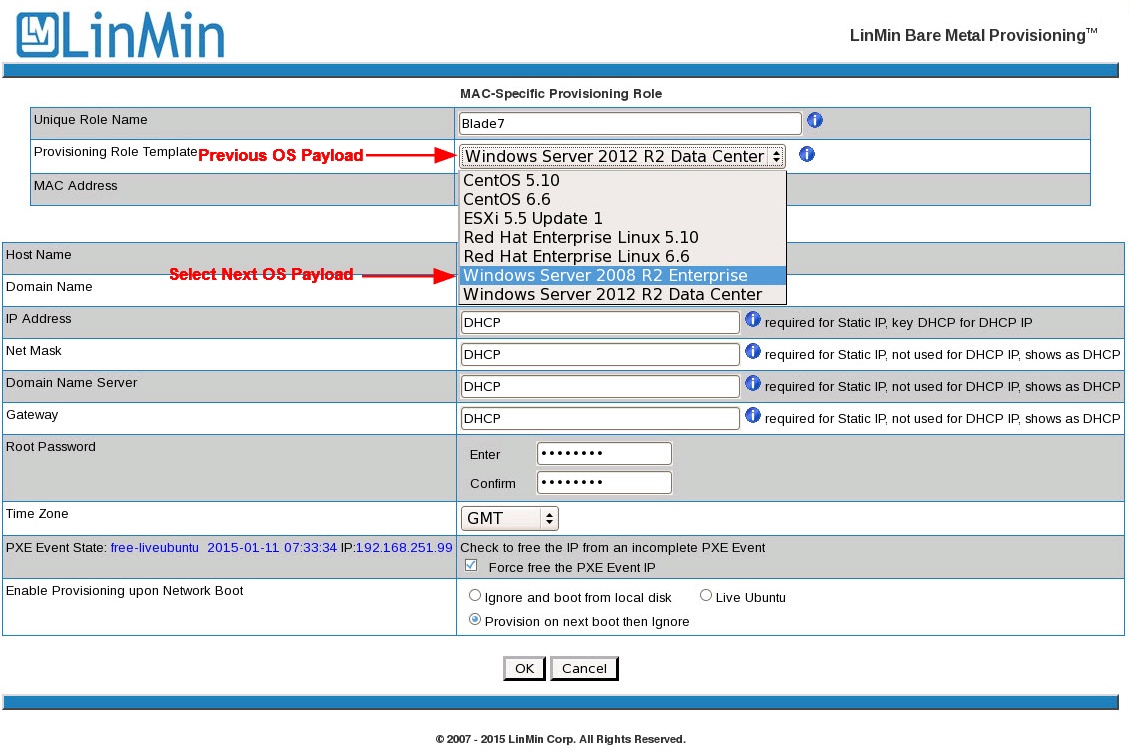Select Provision on next boot then Ignore
1129x753 pixels.
tap(474, 619)
